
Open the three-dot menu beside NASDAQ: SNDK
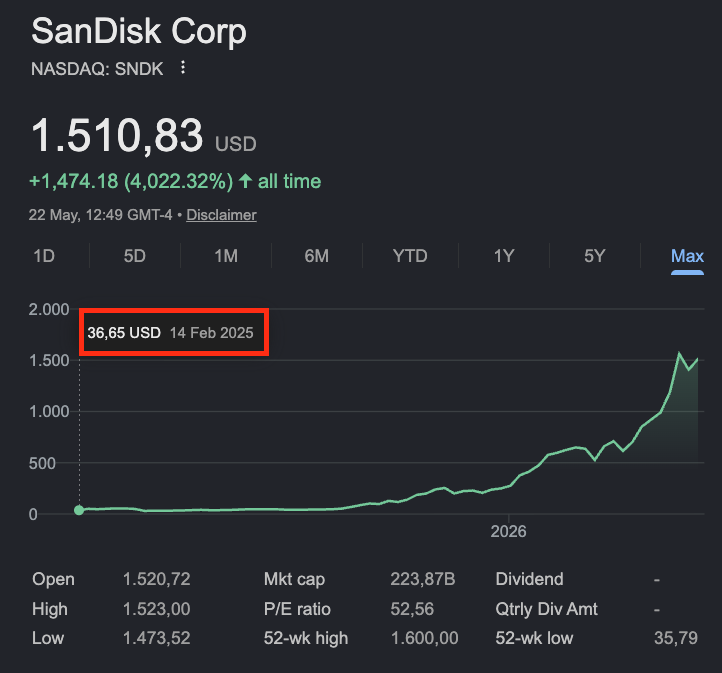click(183, 68)
